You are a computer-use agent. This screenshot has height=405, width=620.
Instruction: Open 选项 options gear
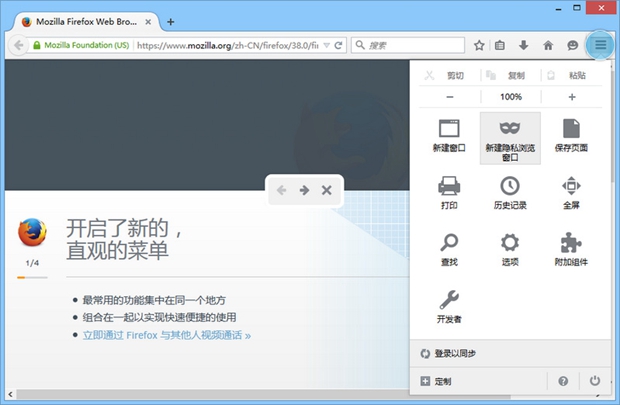510,250
